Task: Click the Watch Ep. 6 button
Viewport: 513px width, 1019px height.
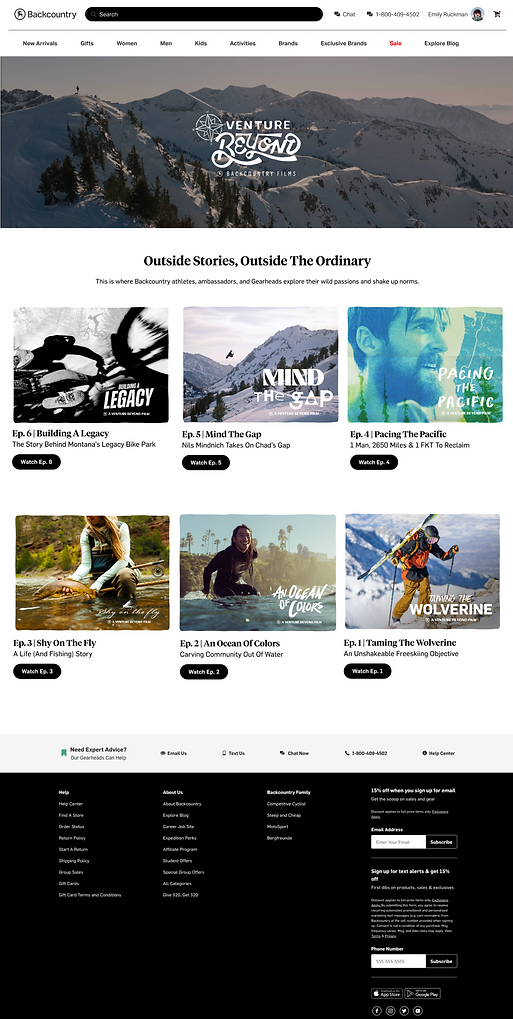Action: coord(36,461)
